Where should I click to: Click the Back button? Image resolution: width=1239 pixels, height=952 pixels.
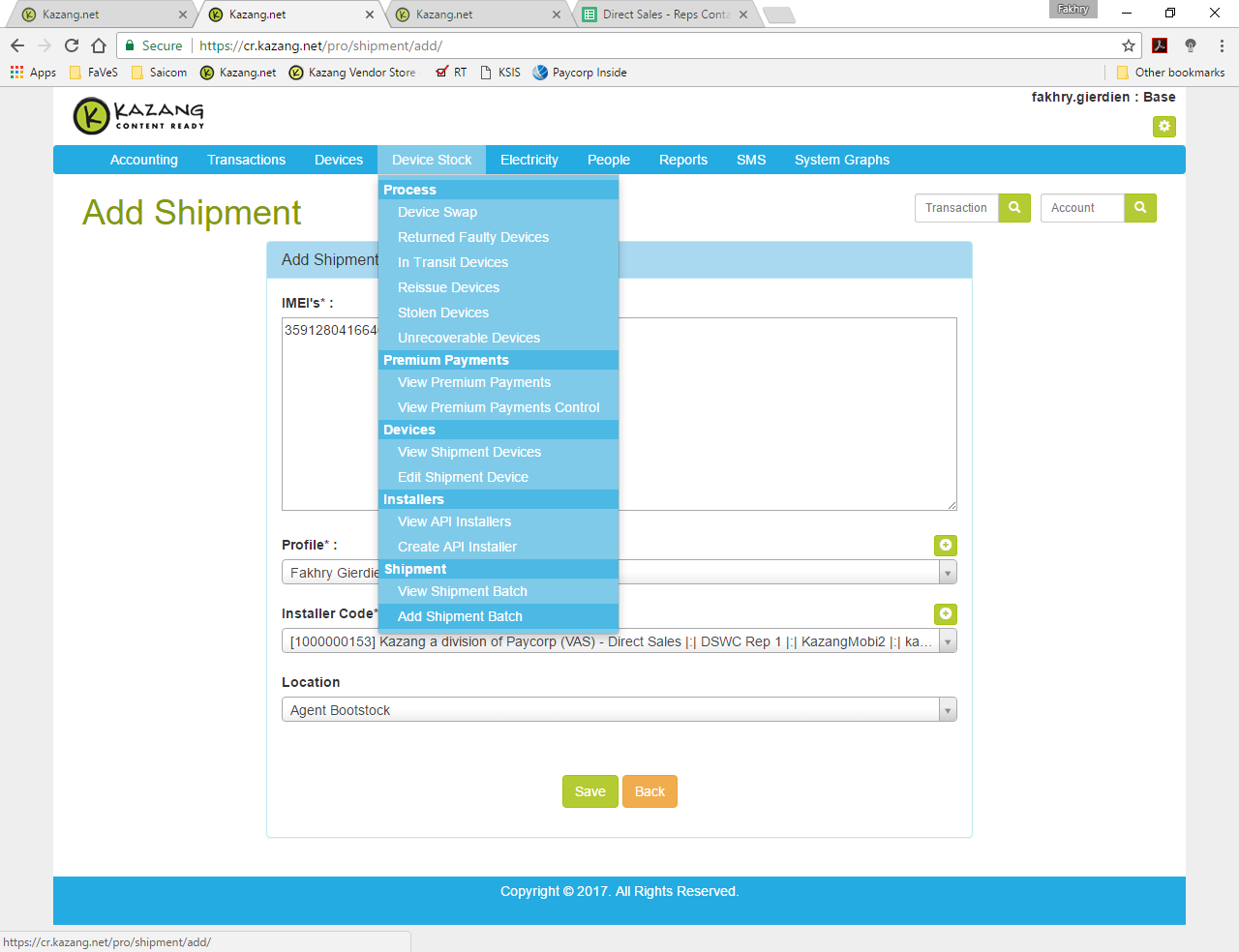tap(650, 791)
